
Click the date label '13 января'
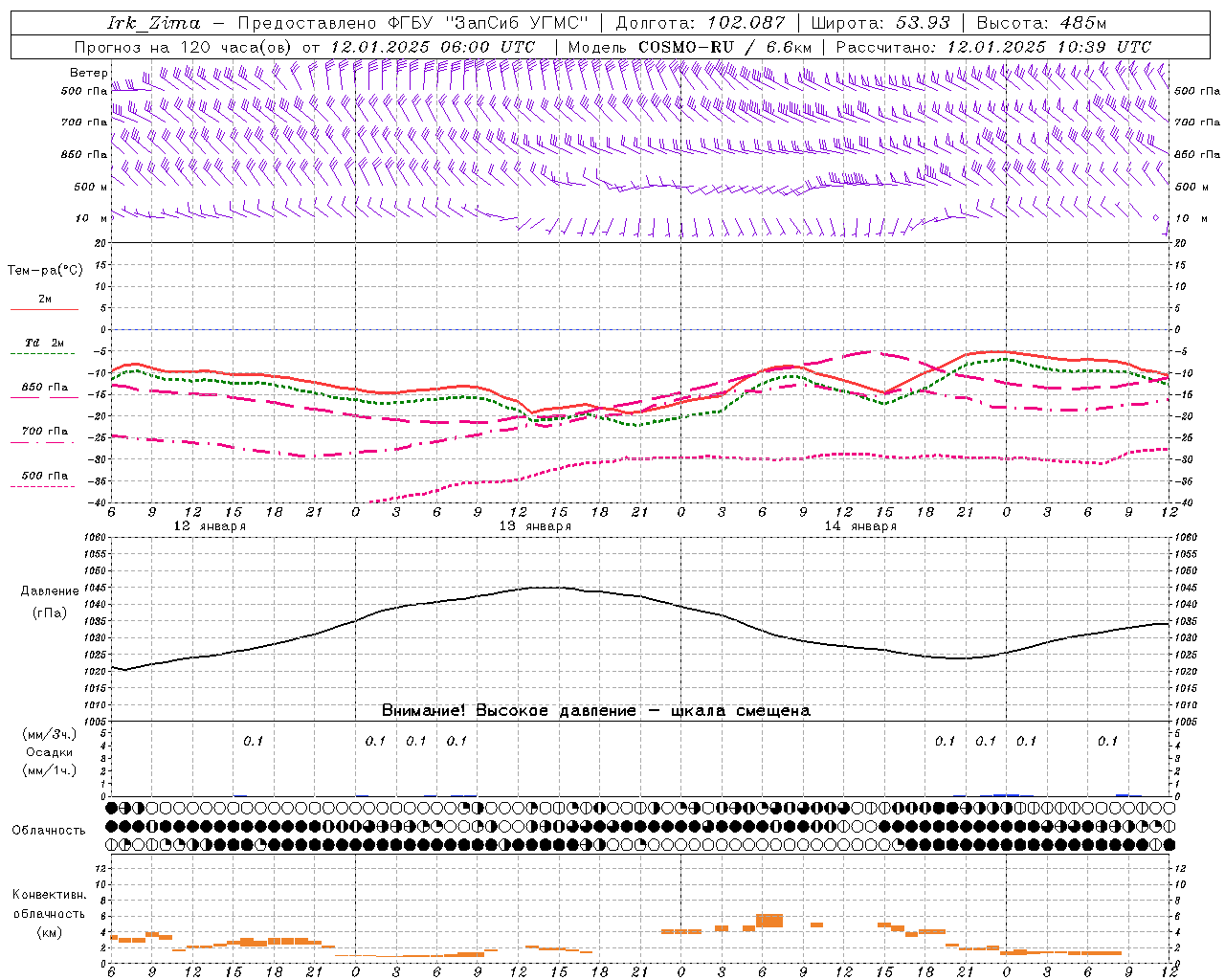535,526
